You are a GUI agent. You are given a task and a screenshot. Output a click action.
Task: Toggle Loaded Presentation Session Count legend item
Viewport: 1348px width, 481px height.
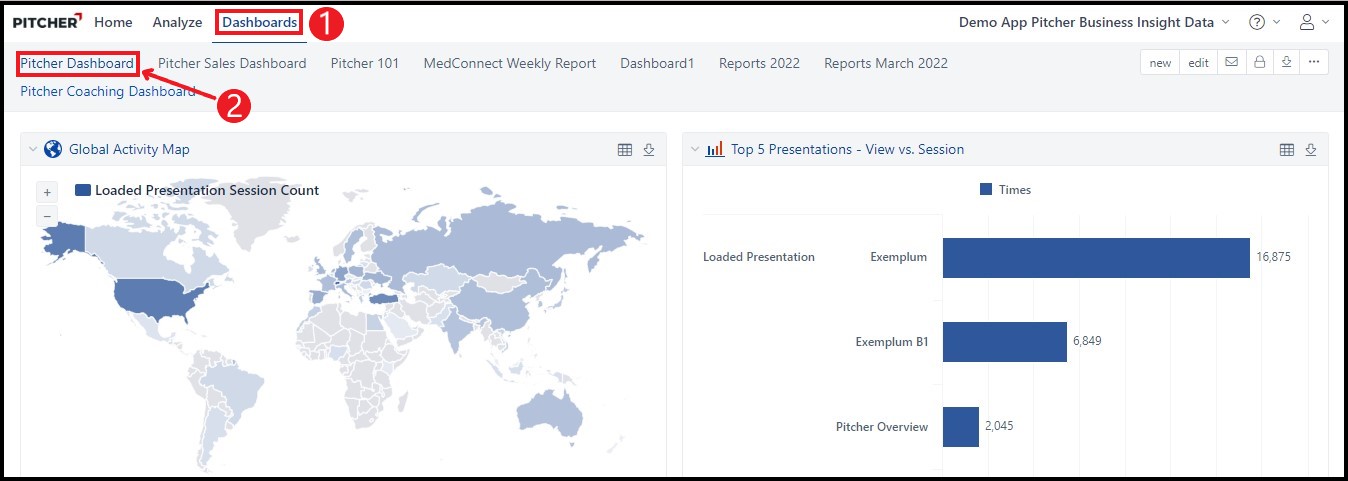(x=198, y=190)
